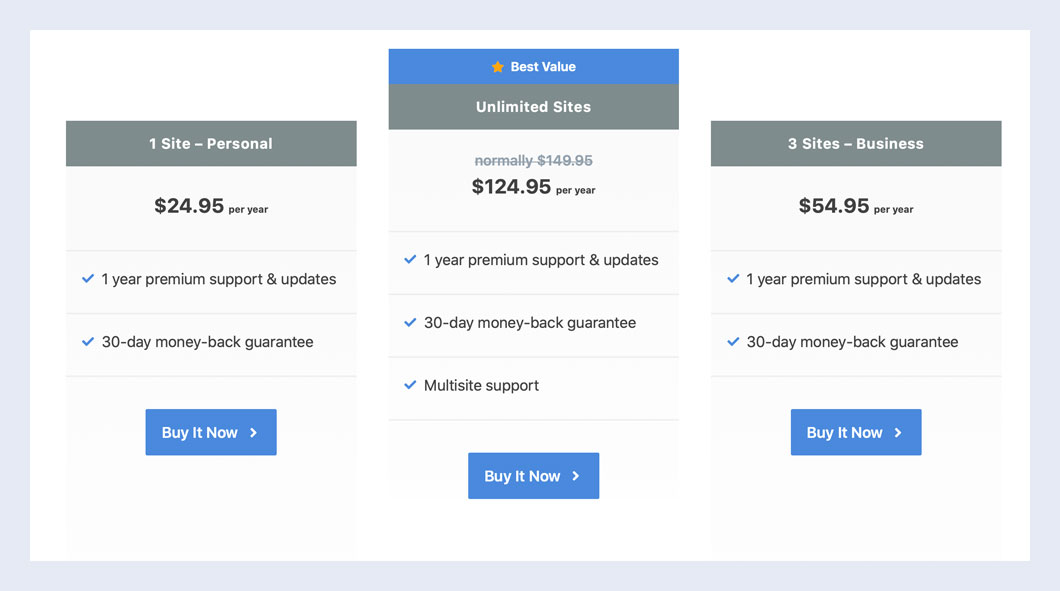Viewport: 1060px width, 591px height.
Task: Click the gold star Best Value icon
Action: coord(498,67)
